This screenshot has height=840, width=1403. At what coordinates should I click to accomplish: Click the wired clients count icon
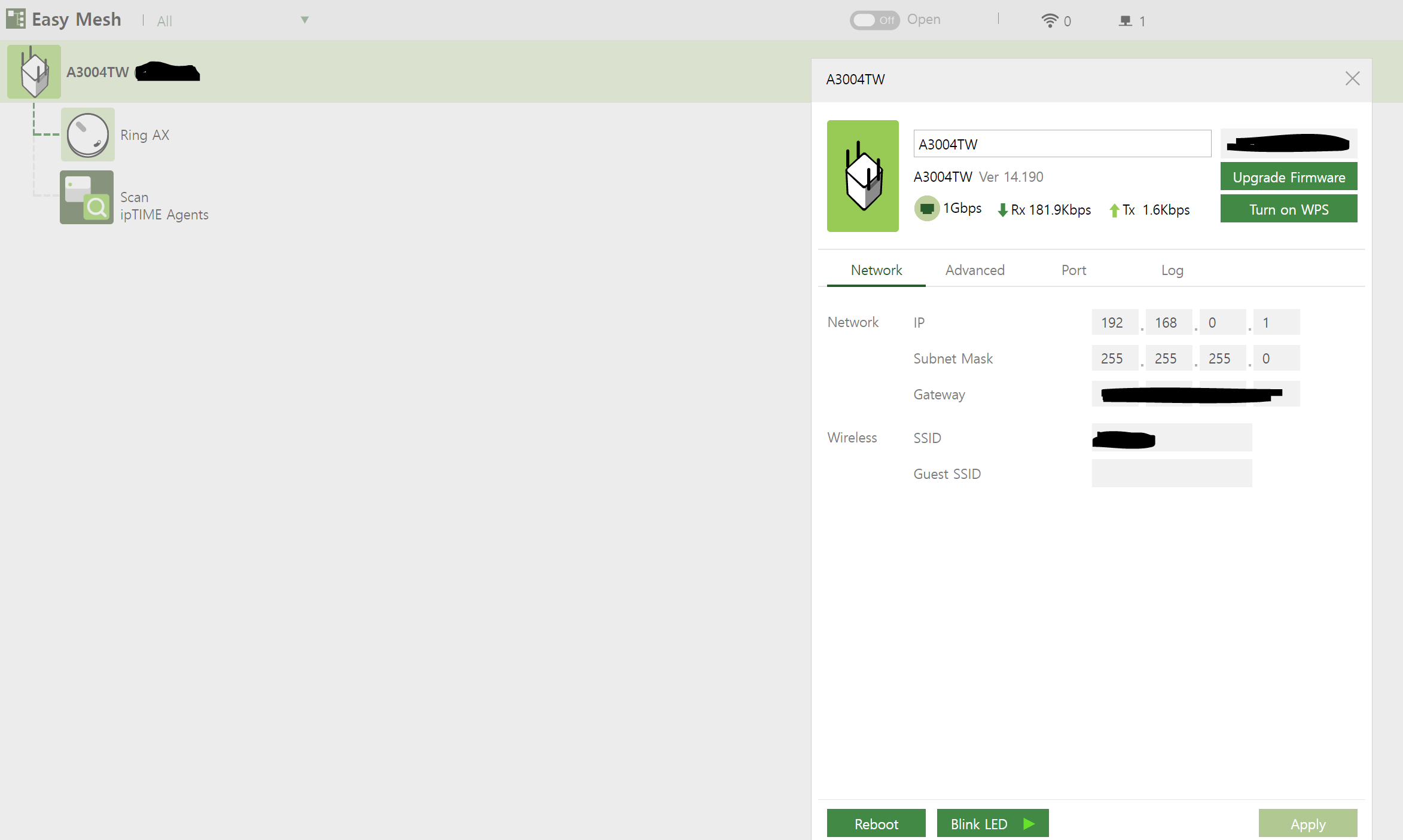[x=1126, y=21]
